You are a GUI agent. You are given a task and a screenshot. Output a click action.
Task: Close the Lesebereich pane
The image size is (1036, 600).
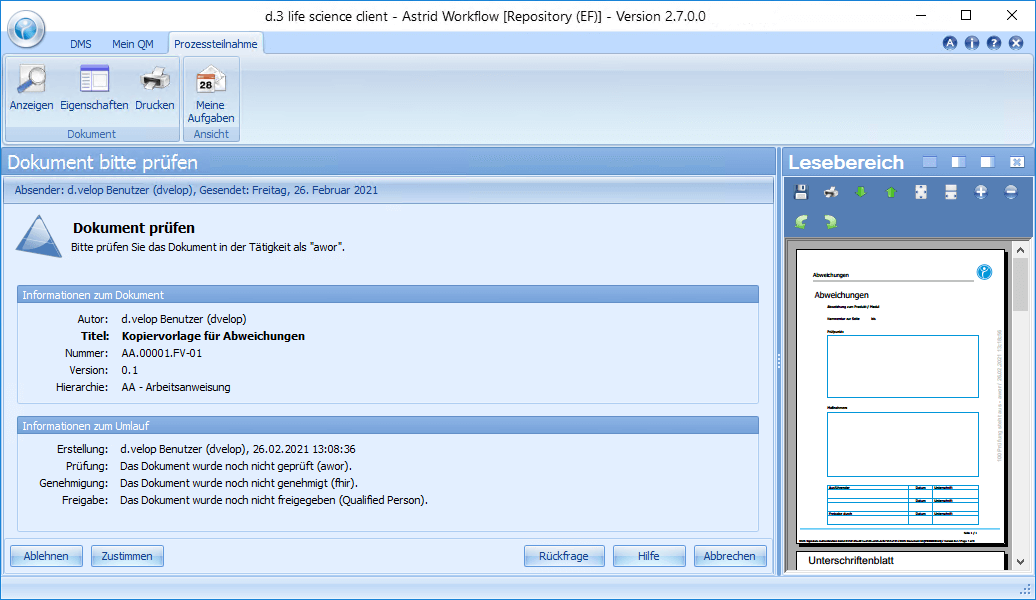(x=1017, y=163)
